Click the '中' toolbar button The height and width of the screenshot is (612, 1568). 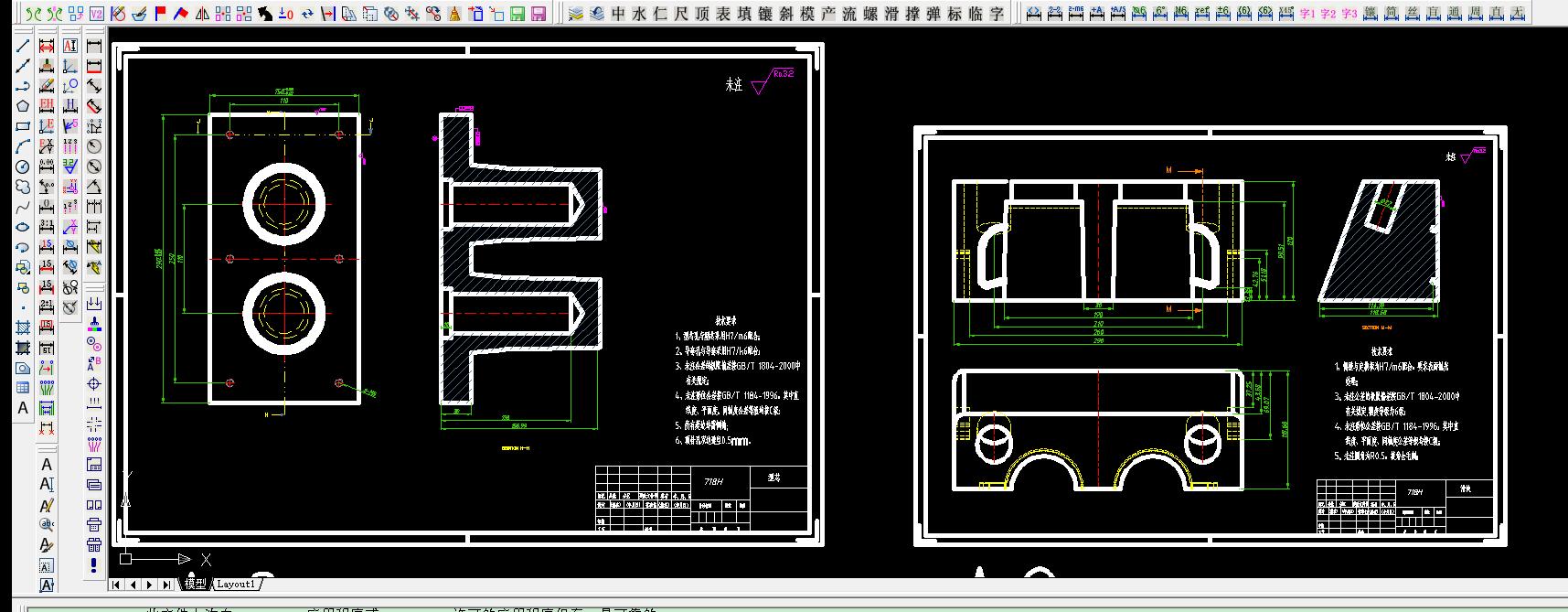click(618, 14)
